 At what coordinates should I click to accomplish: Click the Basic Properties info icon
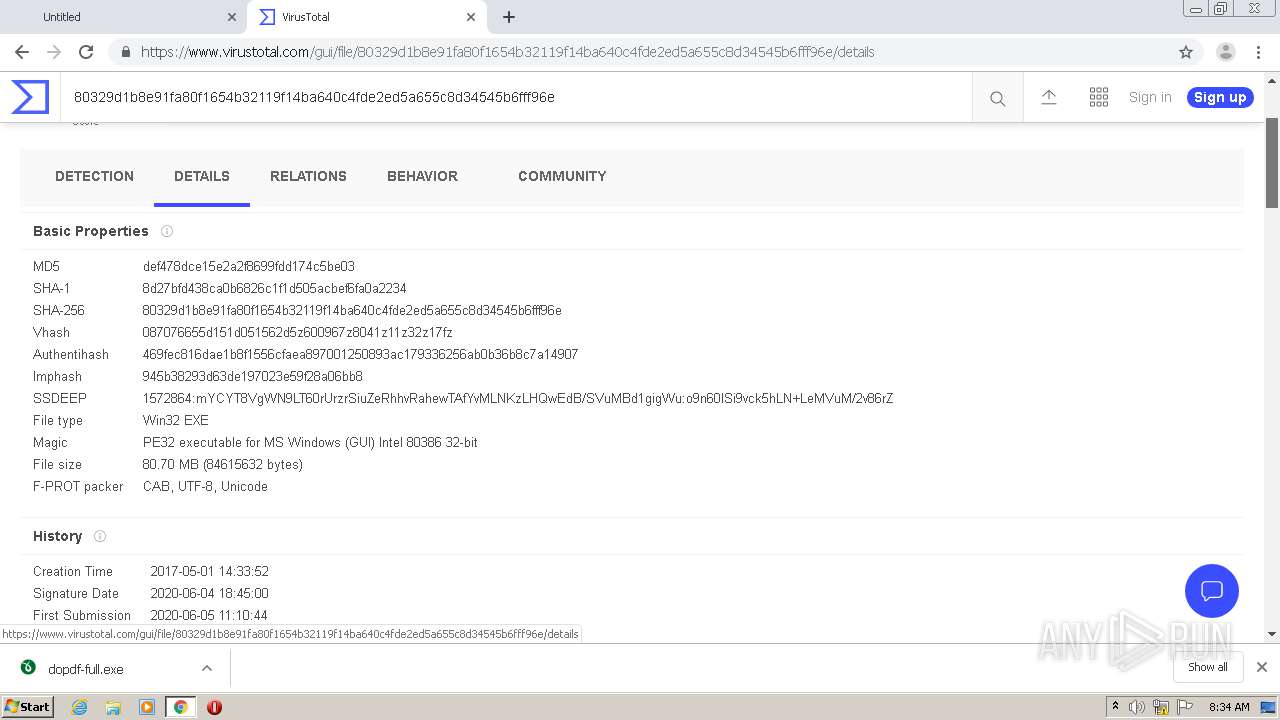click(167, 231)
